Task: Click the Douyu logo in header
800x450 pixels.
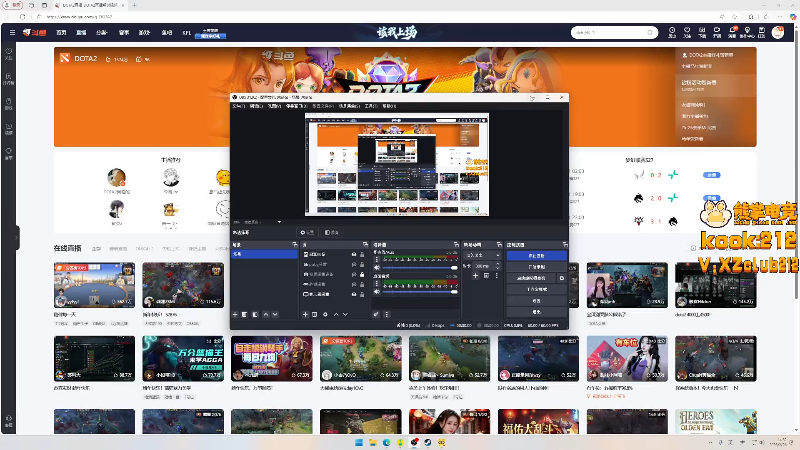Action: (x=35, y=32)
